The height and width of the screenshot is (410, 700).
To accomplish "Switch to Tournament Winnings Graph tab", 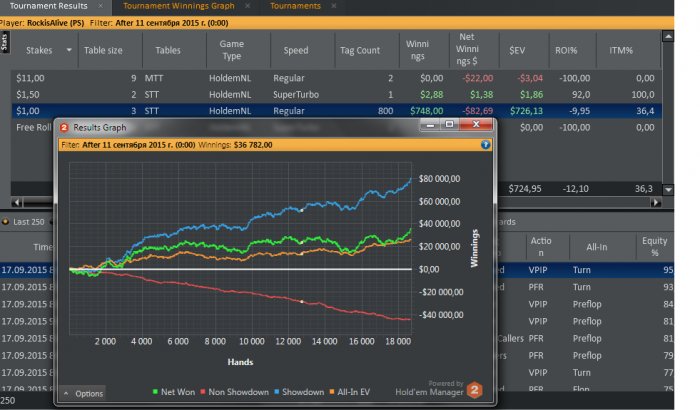I will (179, 6).
